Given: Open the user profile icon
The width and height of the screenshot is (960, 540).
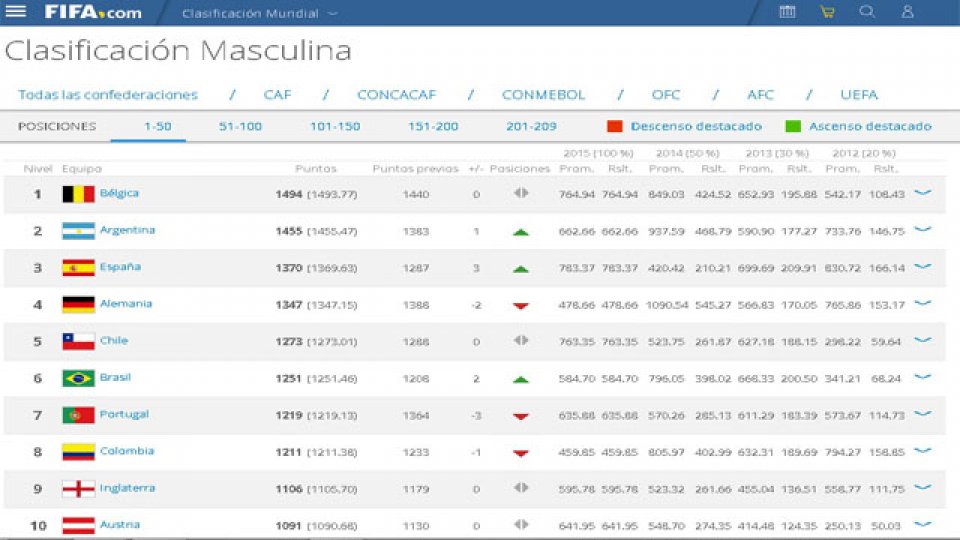Looking at the screenshot, I should coord(907,12).
